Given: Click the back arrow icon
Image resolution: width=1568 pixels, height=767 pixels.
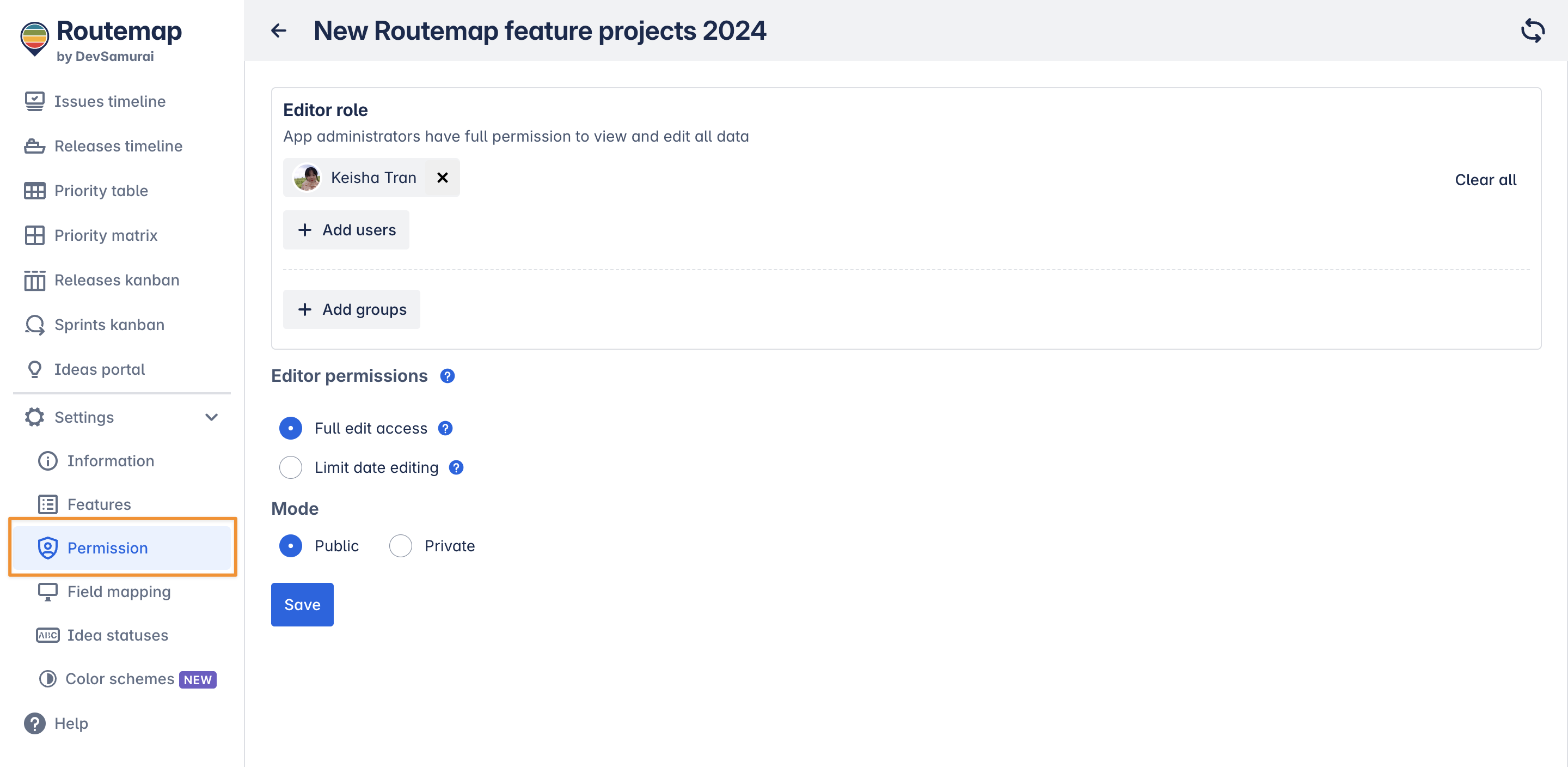Looking at the screenshot, I should 279,31.
